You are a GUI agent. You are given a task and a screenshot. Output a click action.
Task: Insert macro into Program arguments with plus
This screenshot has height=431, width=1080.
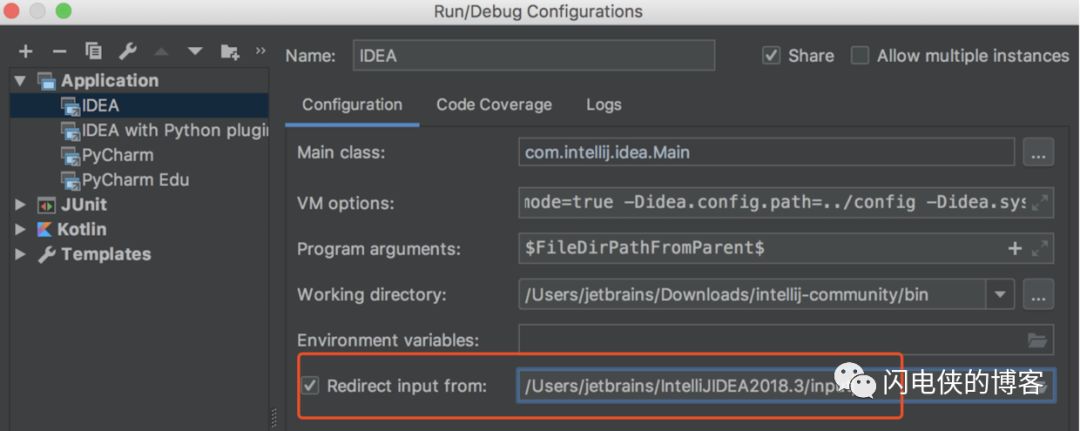tap(1015, 249)
